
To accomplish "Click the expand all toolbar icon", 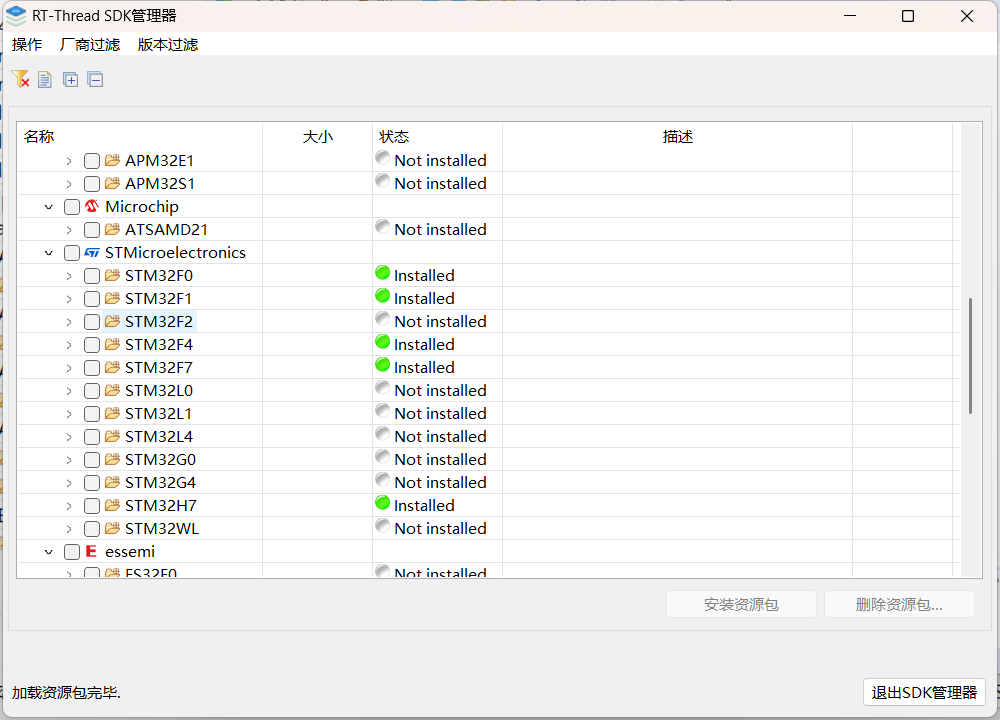I will [x=70, y=80].
